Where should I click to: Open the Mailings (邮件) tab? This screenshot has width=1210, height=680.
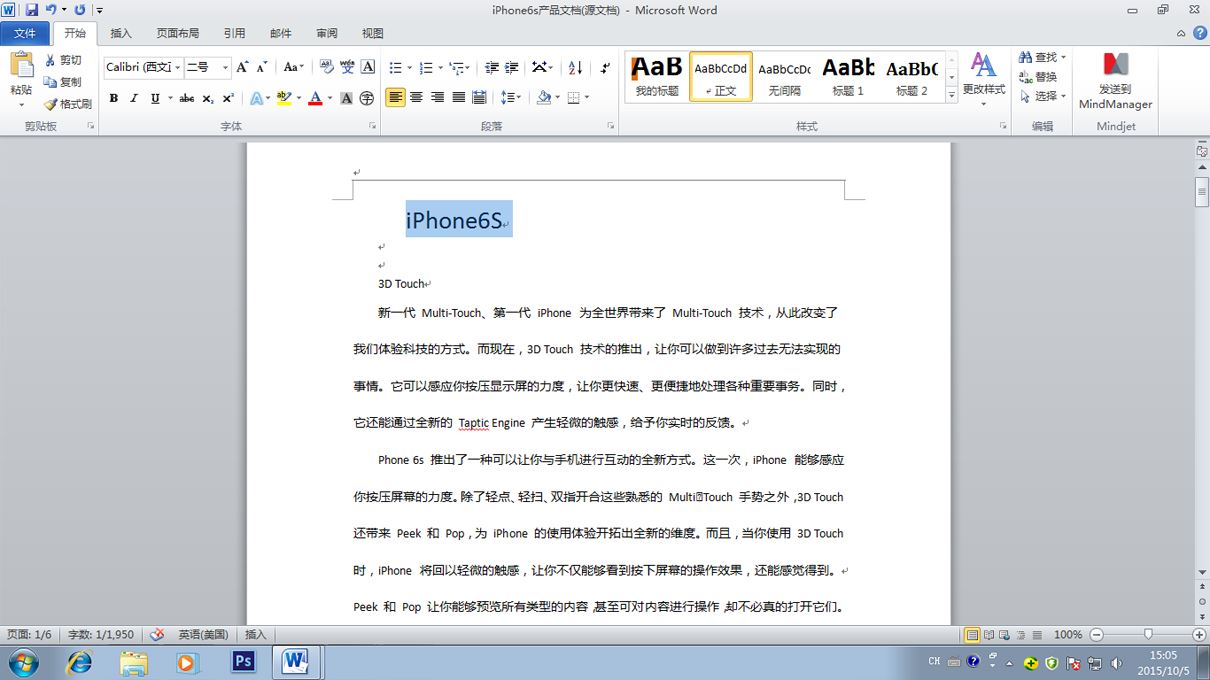[281, 33]
